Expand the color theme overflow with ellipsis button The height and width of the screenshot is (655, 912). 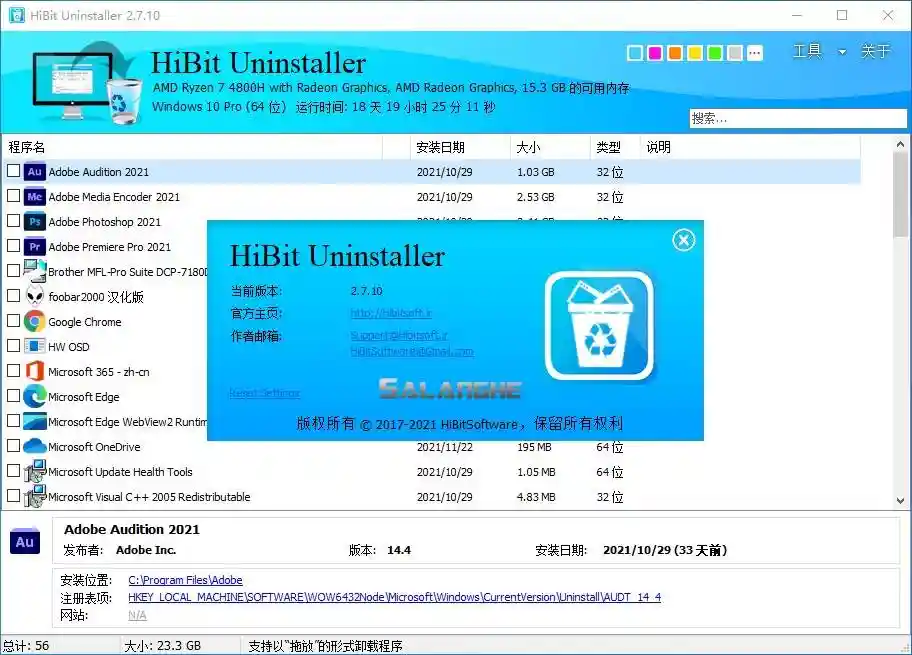755,51
